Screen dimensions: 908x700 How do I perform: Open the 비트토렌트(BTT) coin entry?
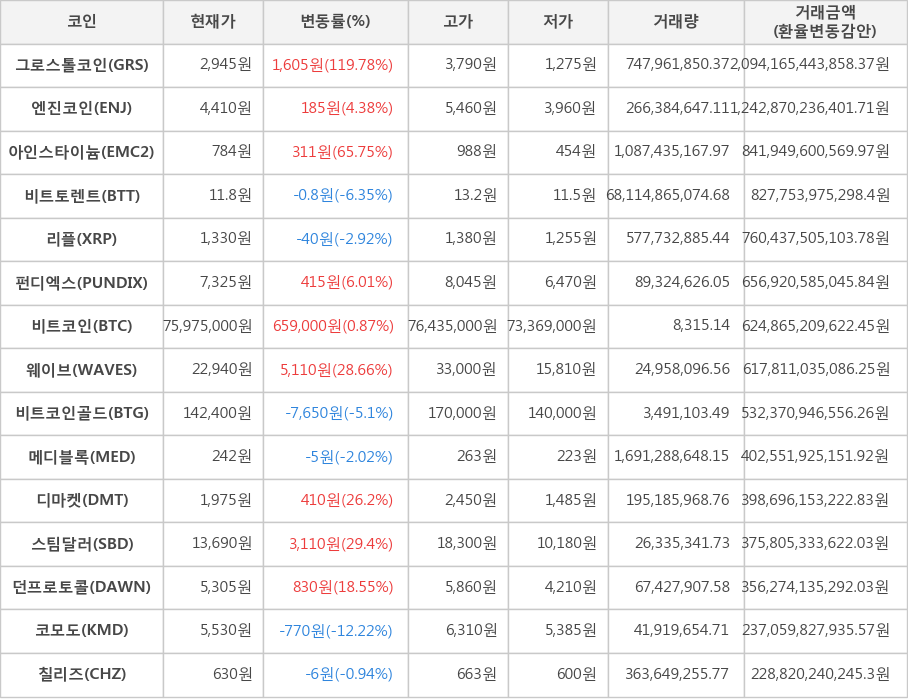pos(82,195)
